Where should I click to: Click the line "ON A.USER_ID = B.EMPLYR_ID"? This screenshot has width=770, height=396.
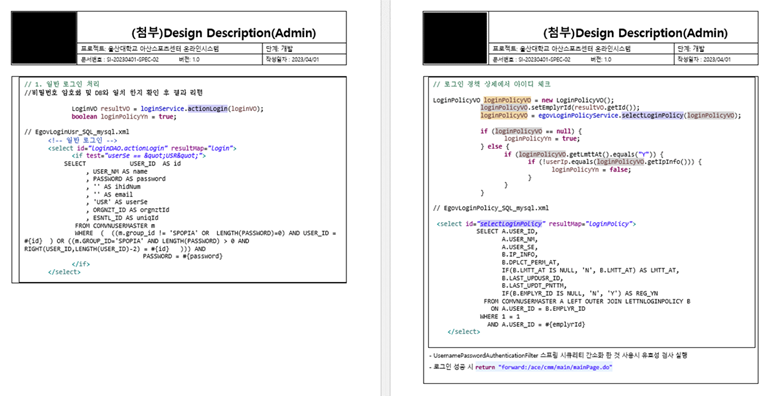coord(538,309)
